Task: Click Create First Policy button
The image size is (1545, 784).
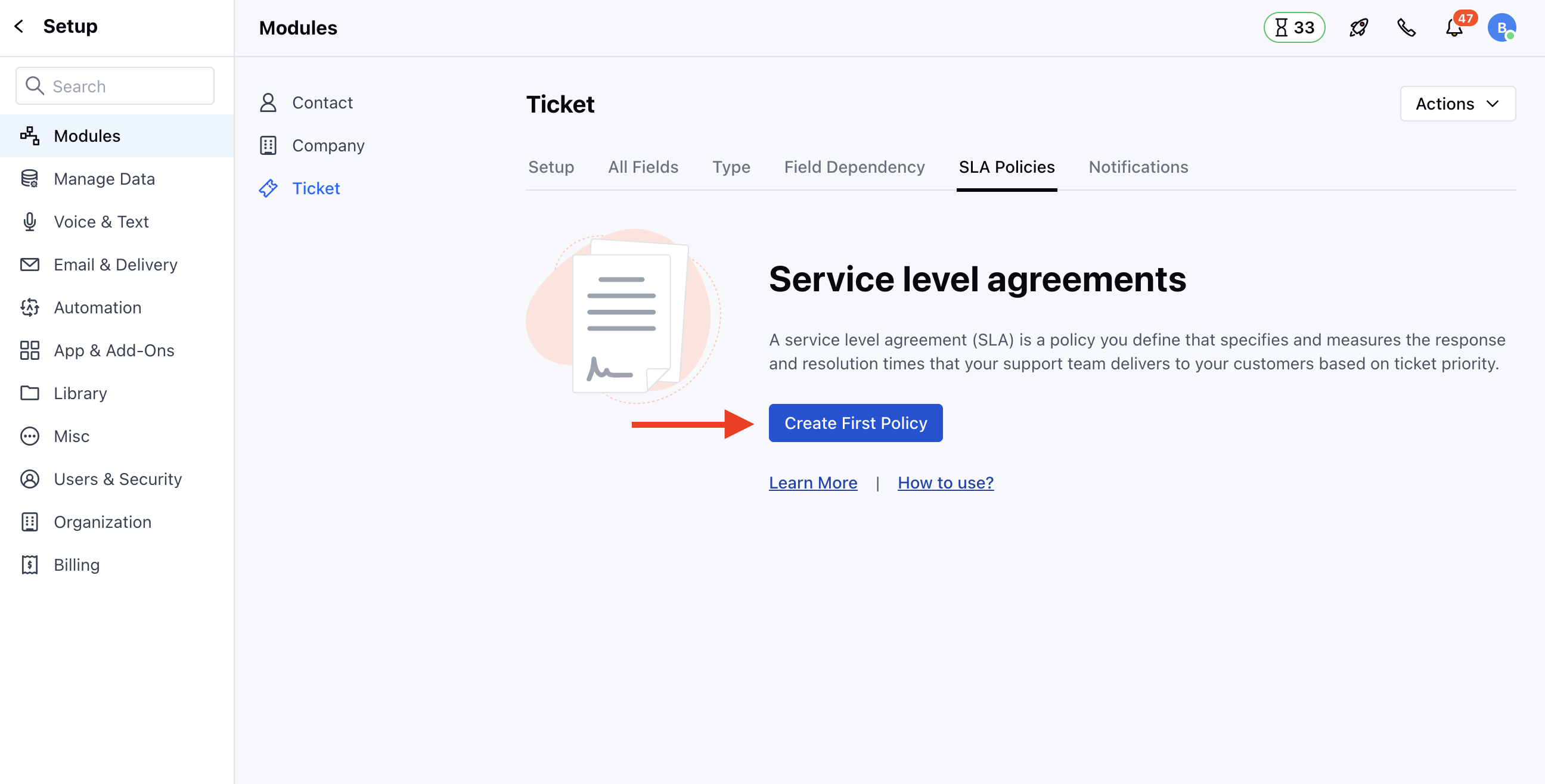Action: (x=855, y=423)
